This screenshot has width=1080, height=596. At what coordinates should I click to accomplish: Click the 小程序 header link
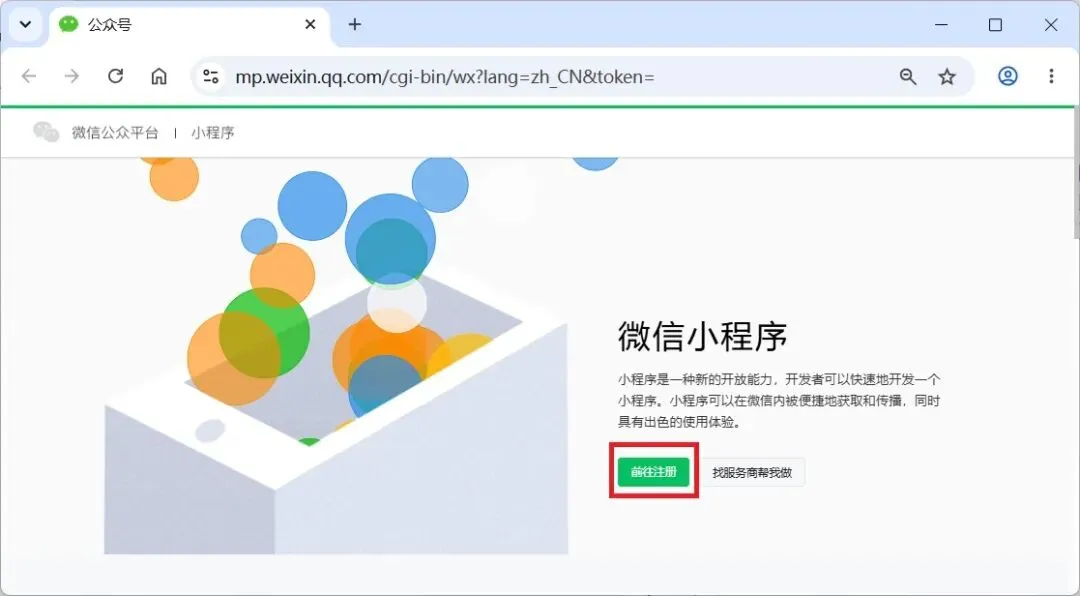213,132
